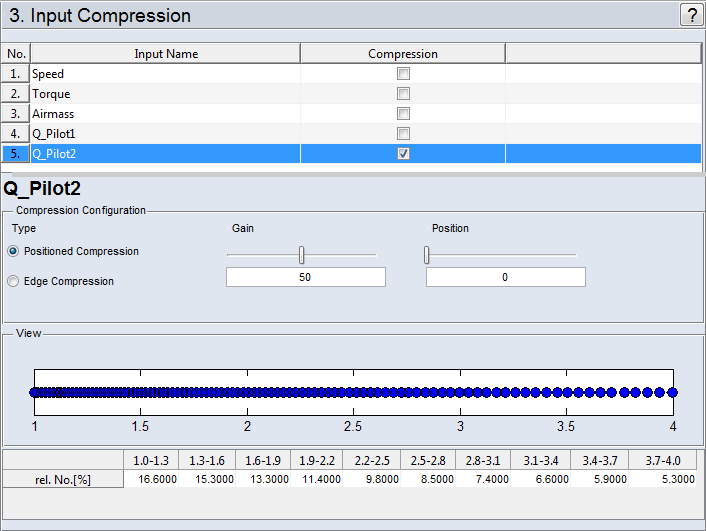Select row number 1 header button
The height and width of the screenshot is (531, 706).
16,74
